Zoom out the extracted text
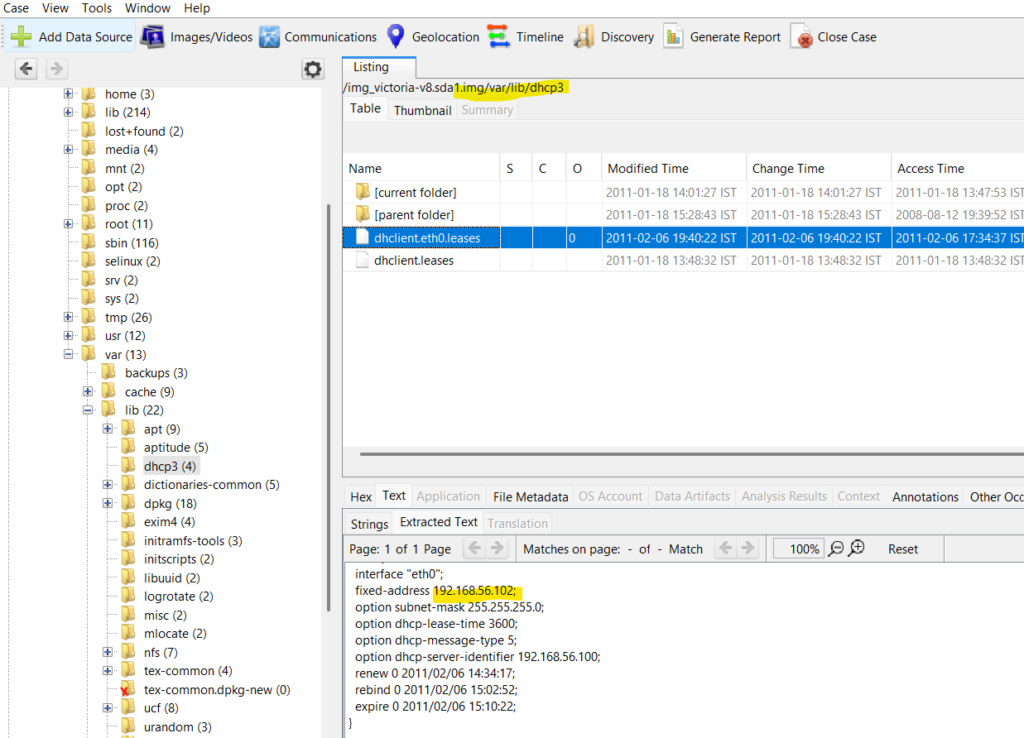 pos(836,549)
